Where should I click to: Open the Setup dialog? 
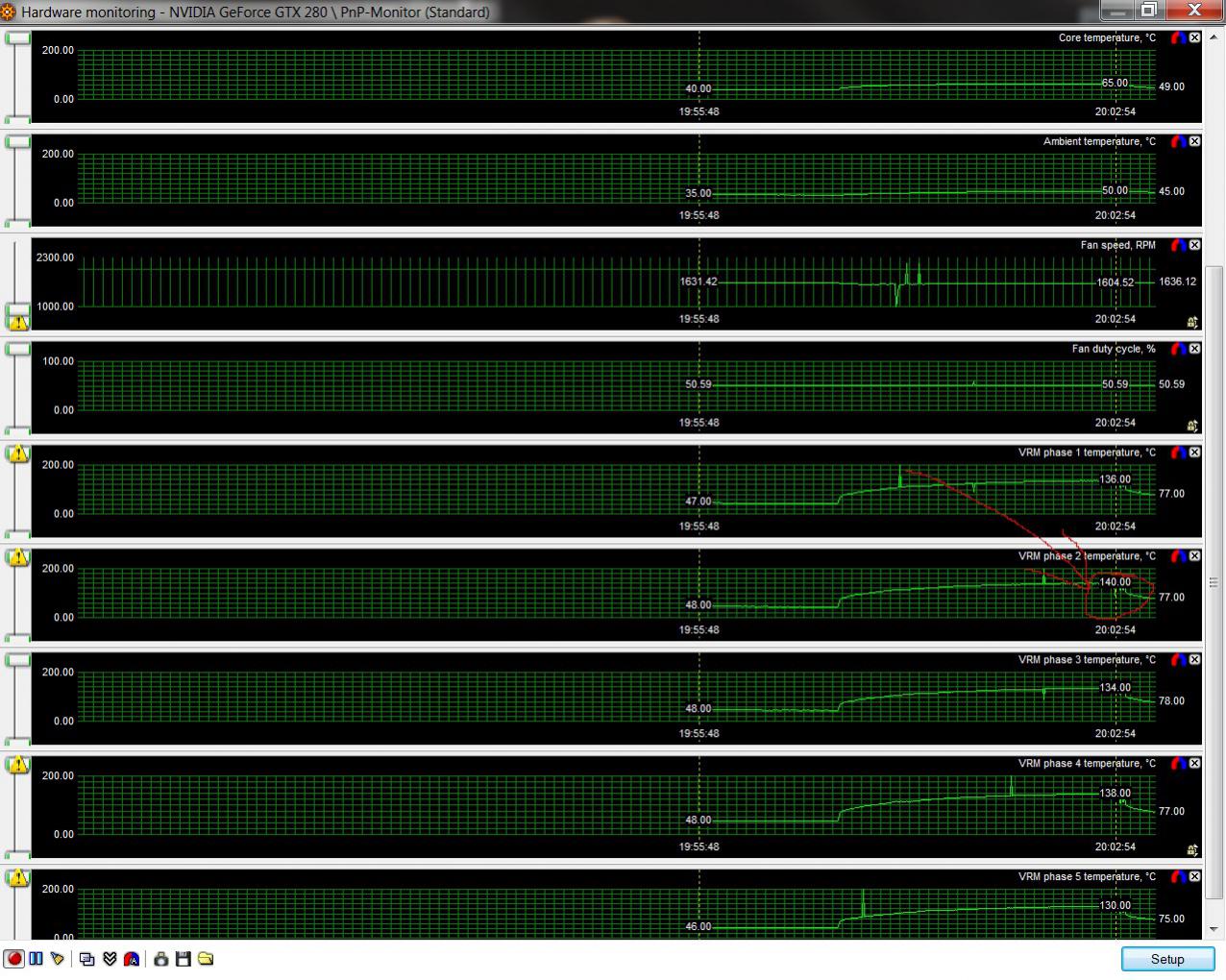1167,959
